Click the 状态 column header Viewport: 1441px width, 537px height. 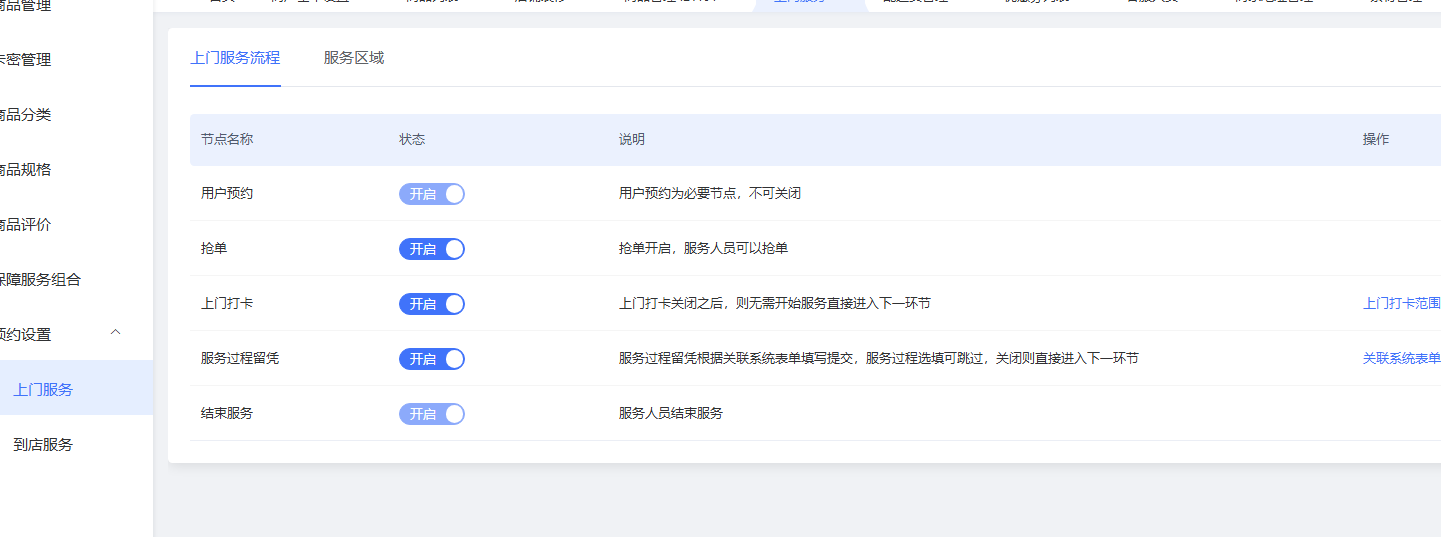pyautogui.click(x=412, y=140)
